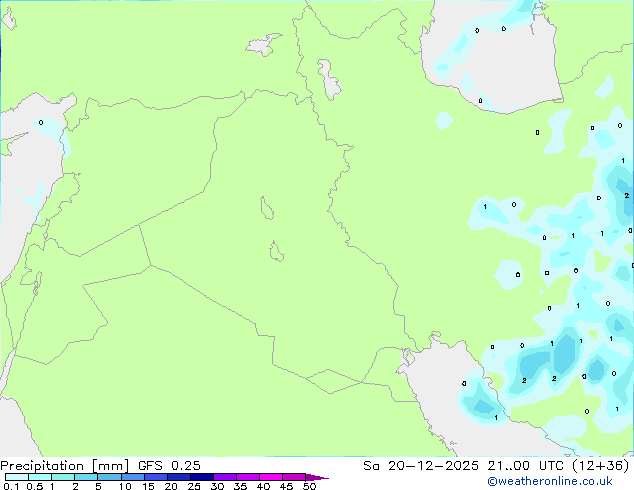The height and width of the screenshot is (490, 634).
Task: Pick the 20–25 mm dark blue swatch
Action: (178, 477)
